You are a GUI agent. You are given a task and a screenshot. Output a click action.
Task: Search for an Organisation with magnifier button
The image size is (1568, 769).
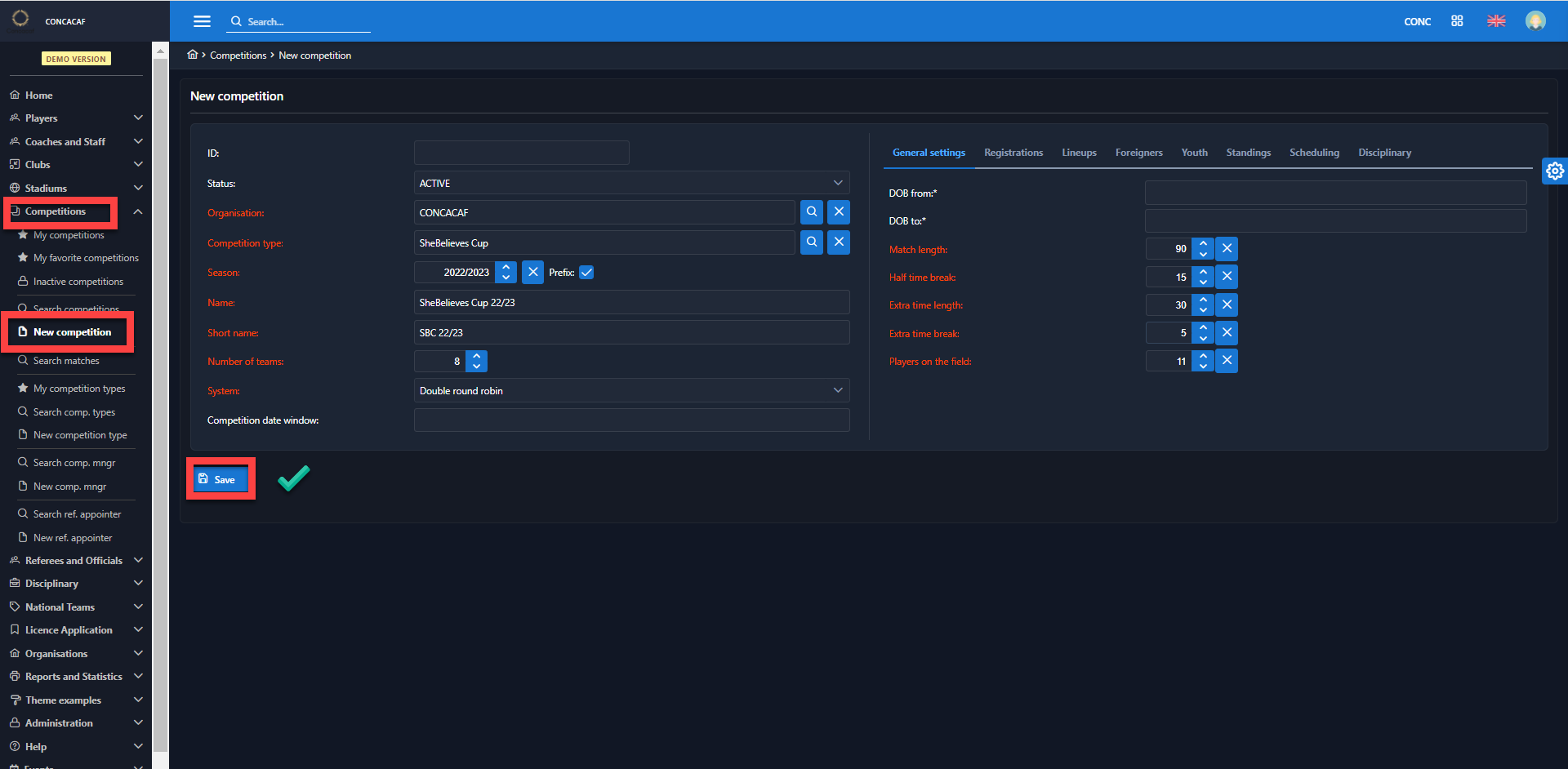click(x=812, y=212)
